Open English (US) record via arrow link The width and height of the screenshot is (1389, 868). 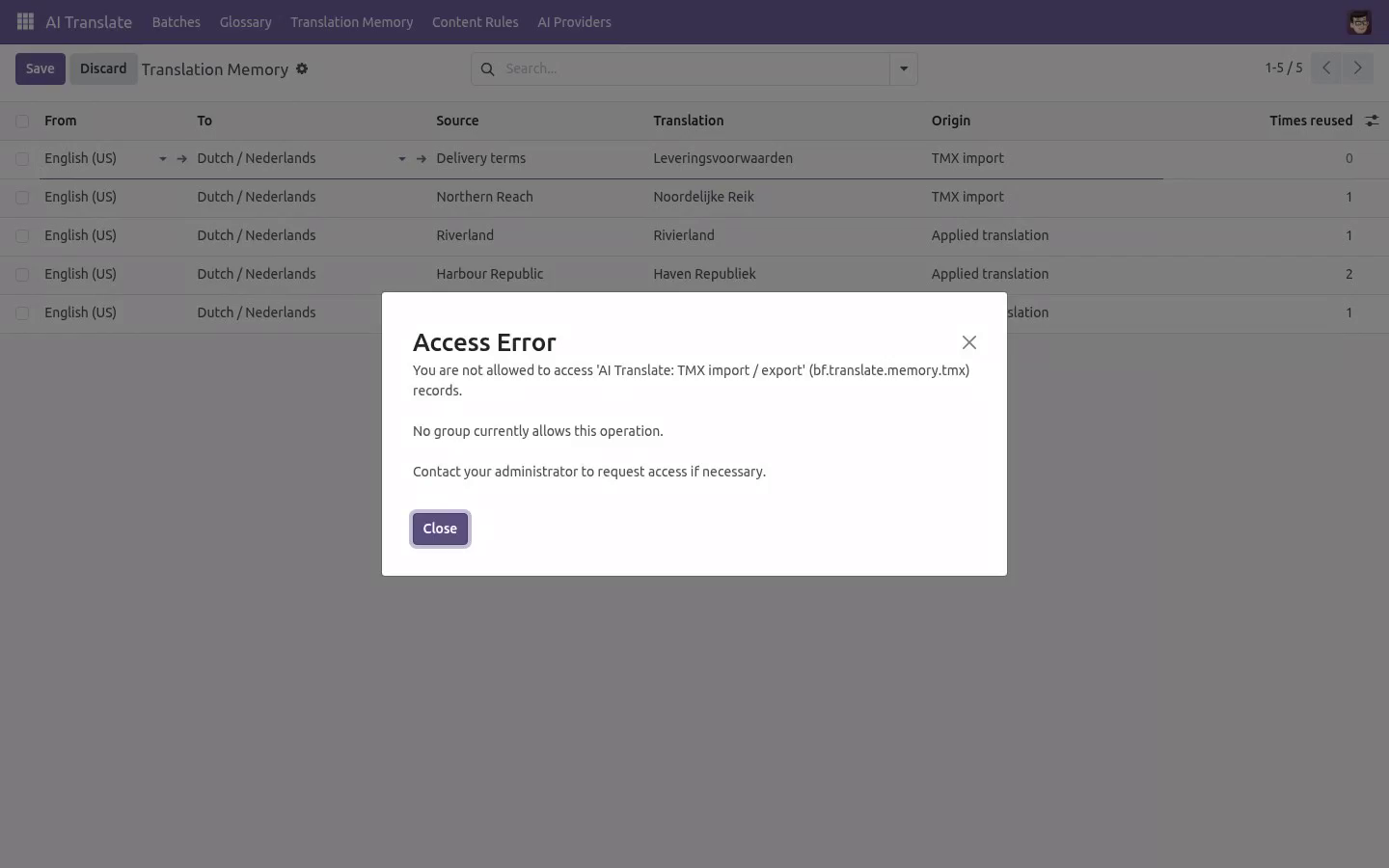181,158
